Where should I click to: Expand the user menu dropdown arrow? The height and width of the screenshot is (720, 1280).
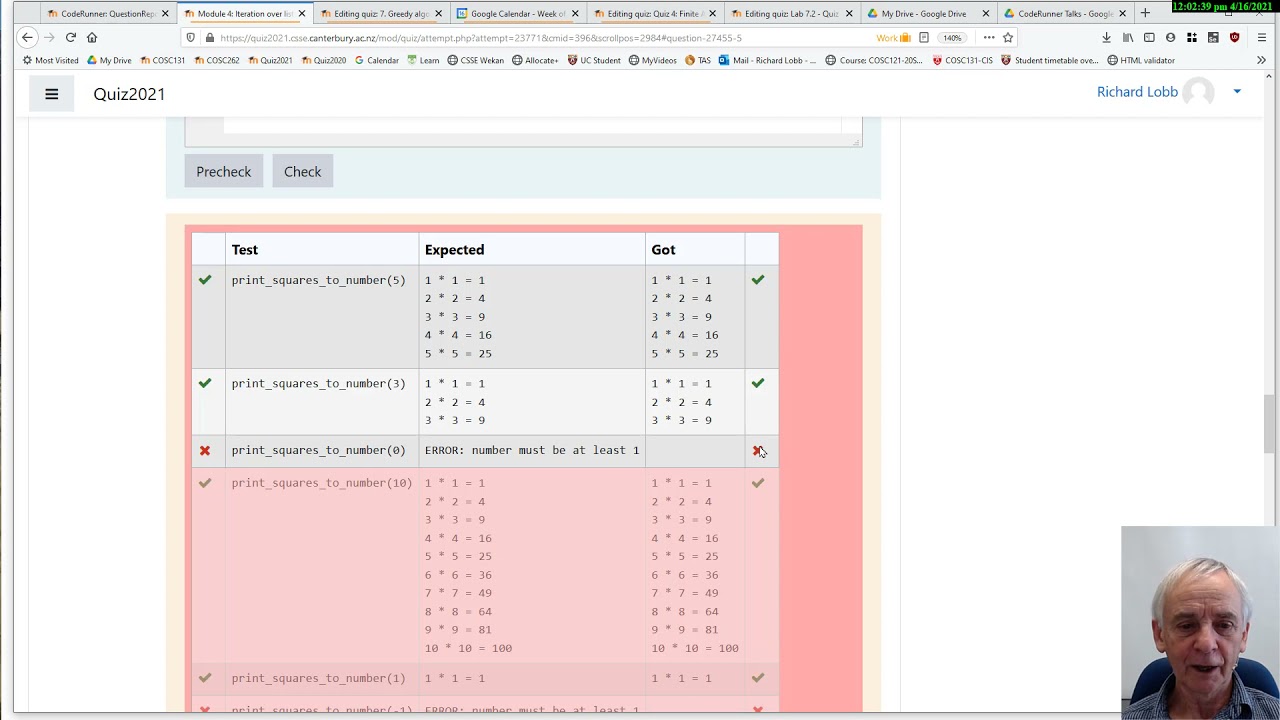tap(1237, 92)
